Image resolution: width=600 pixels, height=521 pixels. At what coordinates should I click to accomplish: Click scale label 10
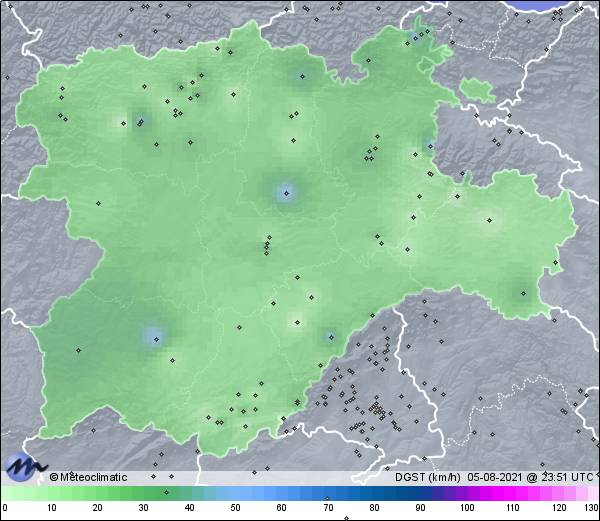52,508
